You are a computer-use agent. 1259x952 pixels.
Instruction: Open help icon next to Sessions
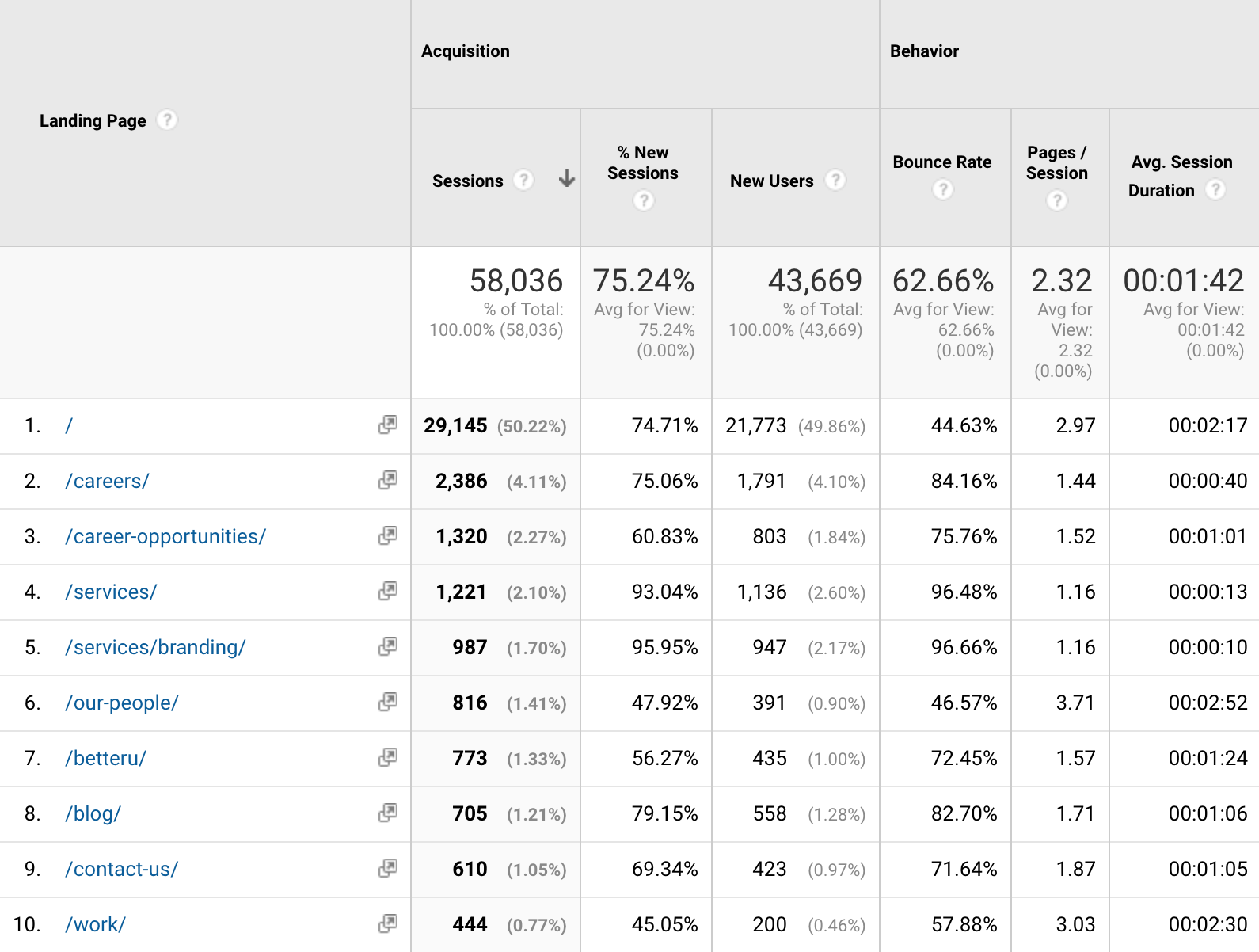click(523, 181)
